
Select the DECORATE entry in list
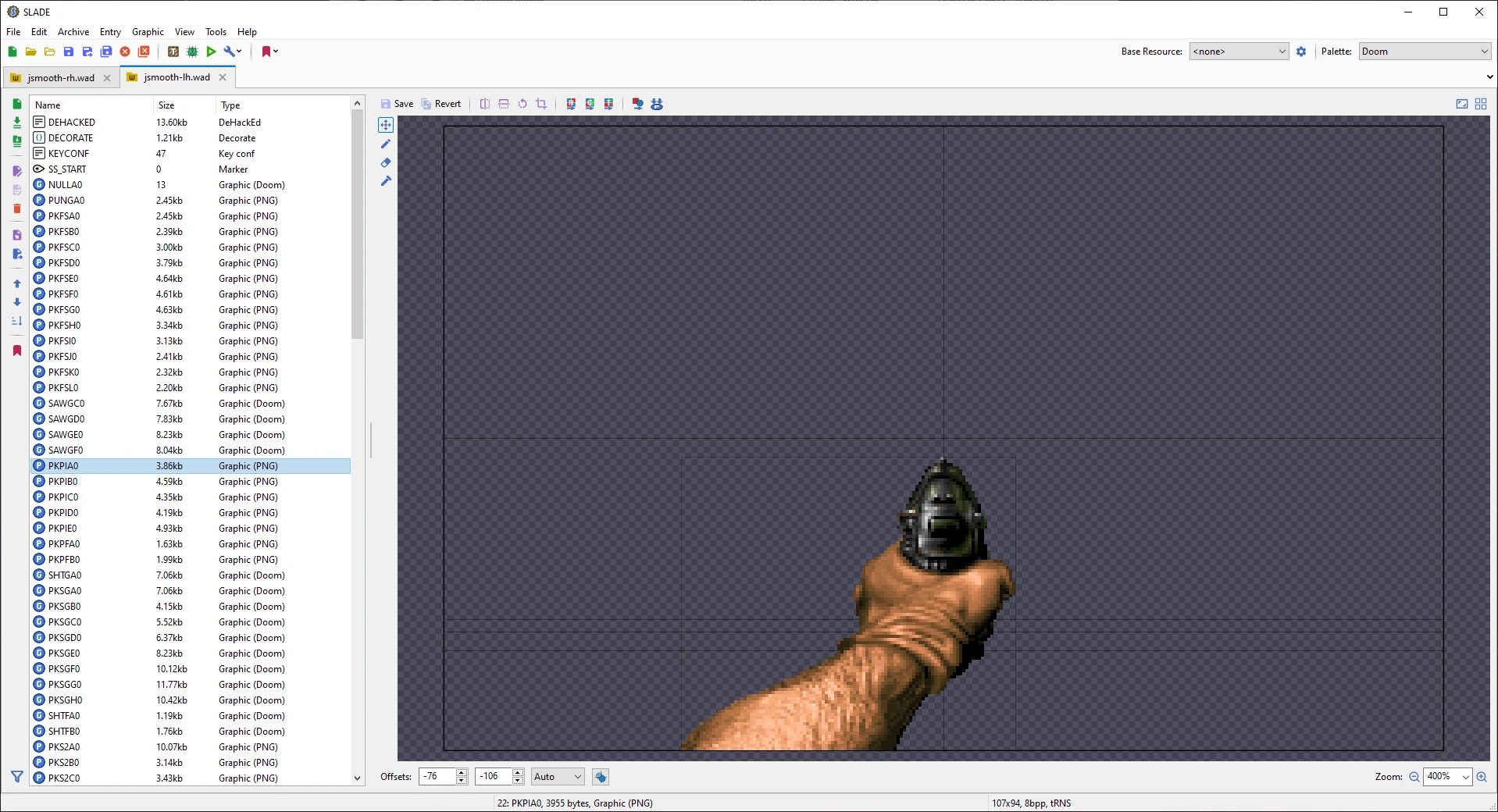pos(191,138)
